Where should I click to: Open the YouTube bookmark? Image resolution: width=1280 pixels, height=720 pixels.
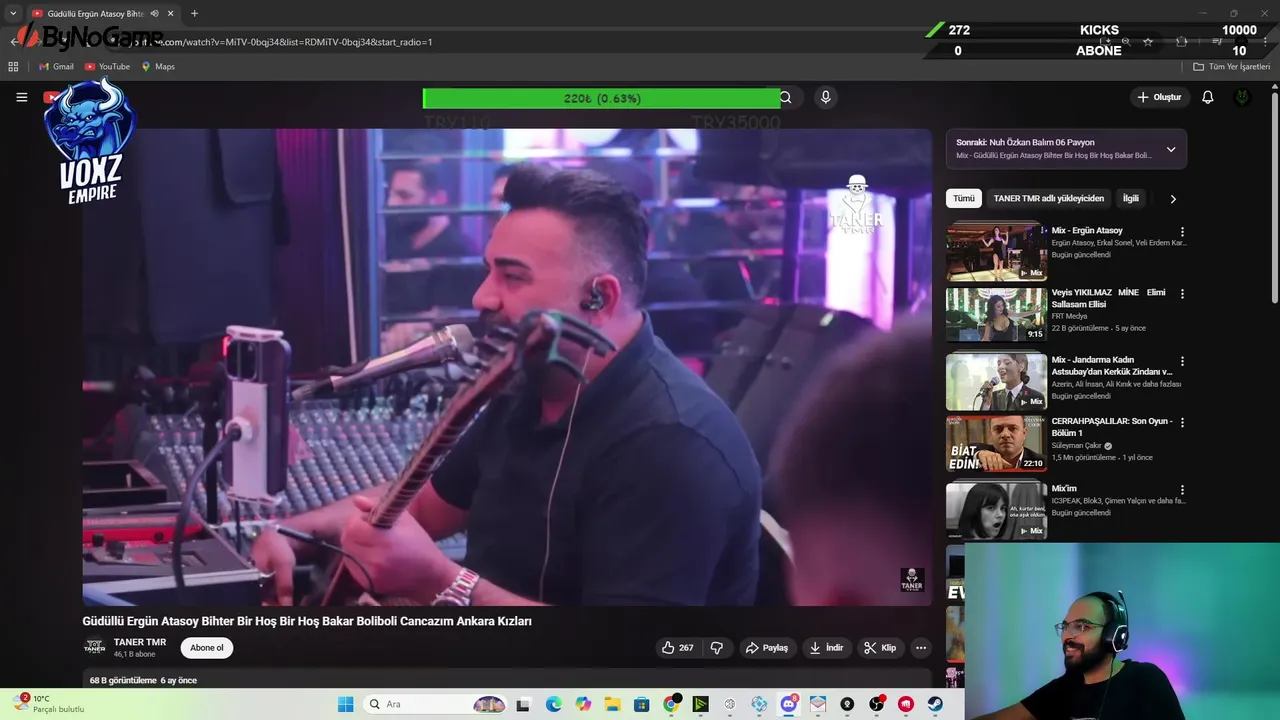pos(108,67)
